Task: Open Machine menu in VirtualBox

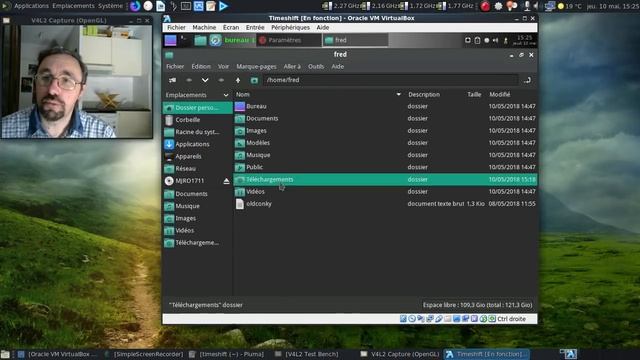Action: pyautogui.click(x=204, y=27)
